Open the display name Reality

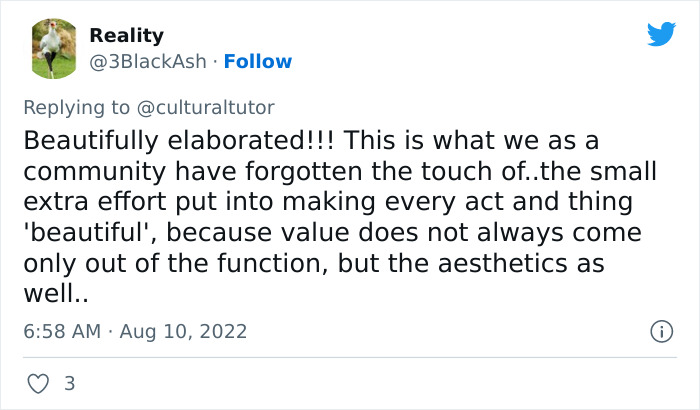(x=126, y=36)
